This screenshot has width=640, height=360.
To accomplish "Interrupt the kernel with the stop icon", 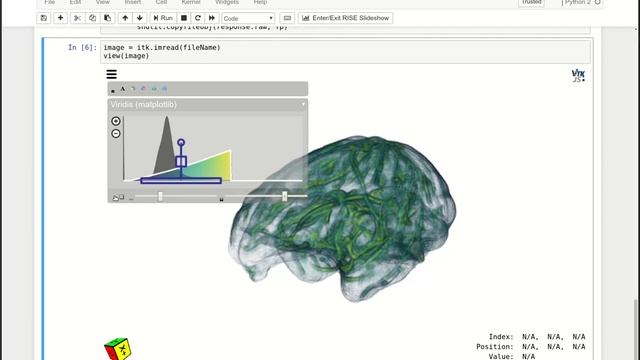I will [184, 18].
